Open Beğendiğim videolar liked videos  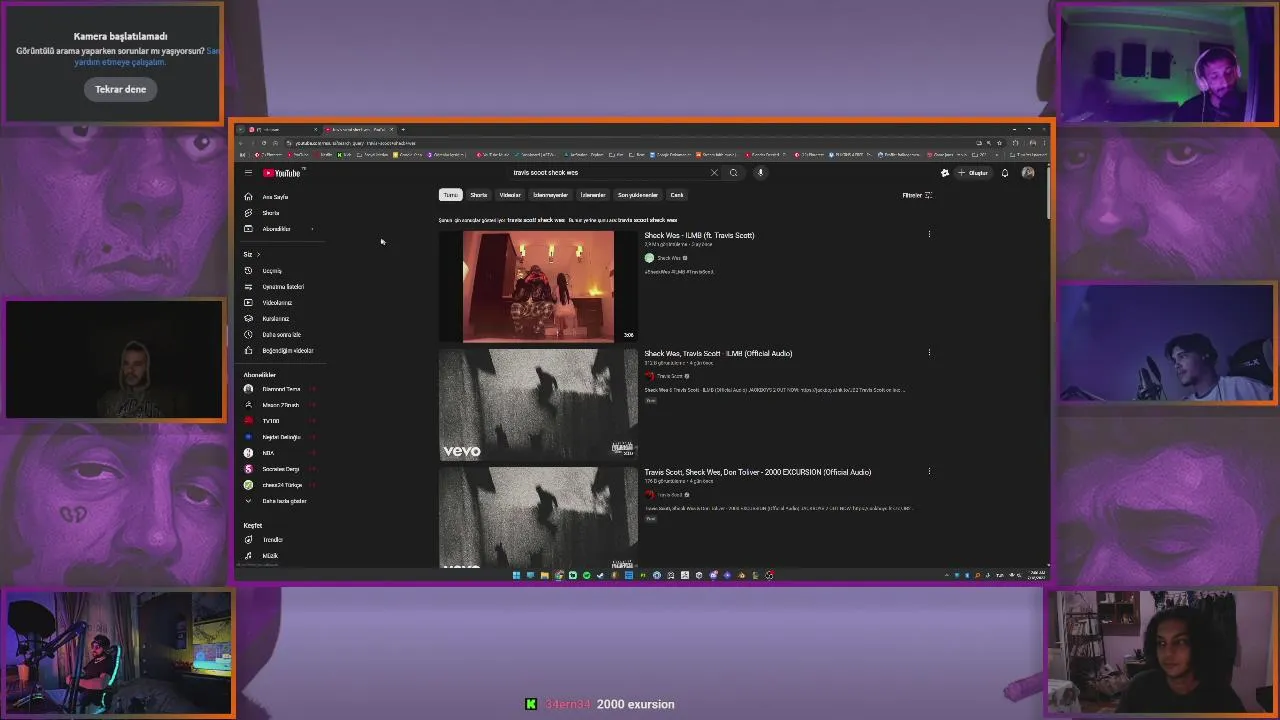coord(288,351)
